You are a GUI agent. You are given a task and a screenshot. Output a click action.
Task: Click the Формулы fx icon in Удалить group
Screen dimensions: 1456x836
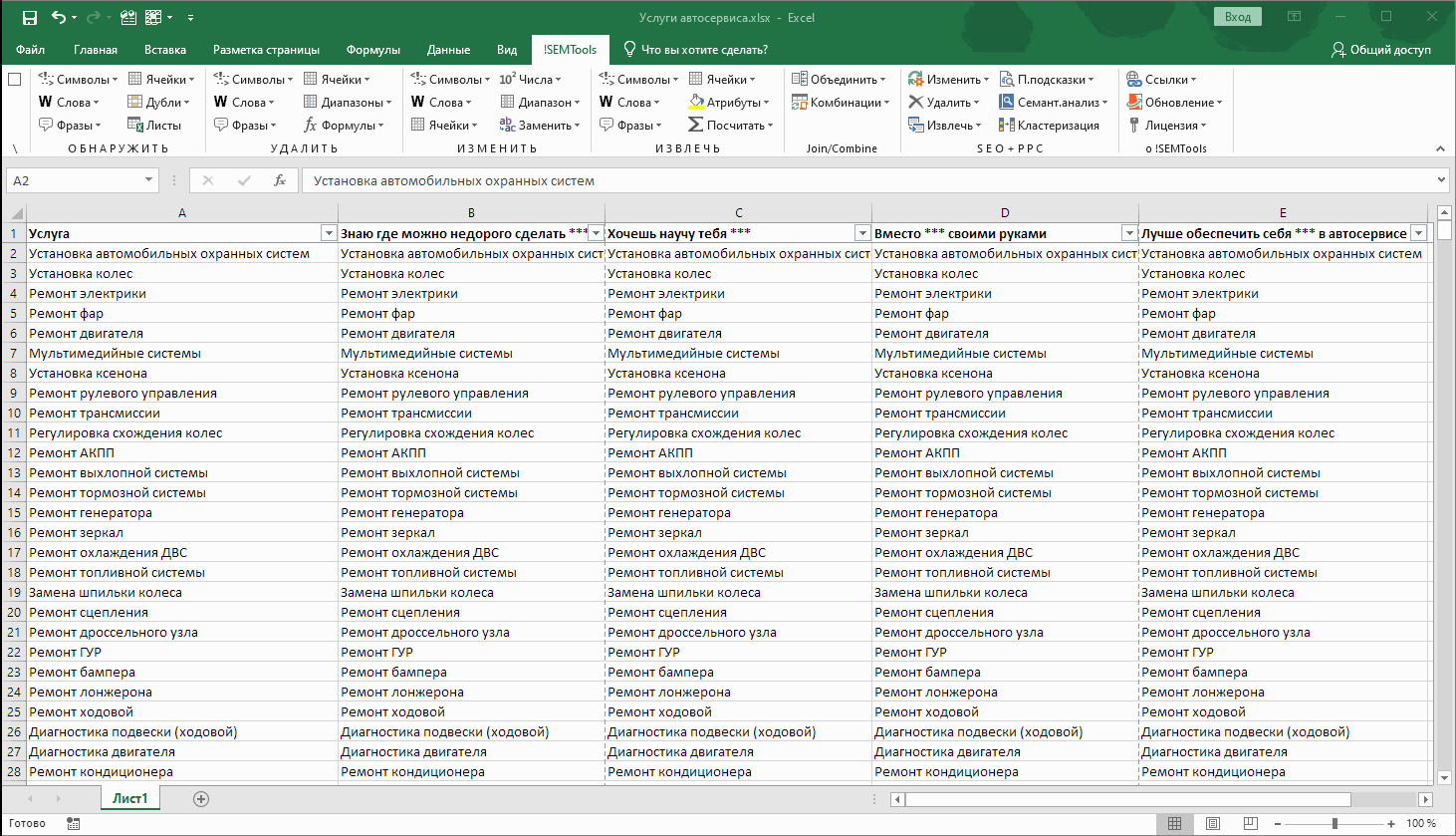coord(311,126)
